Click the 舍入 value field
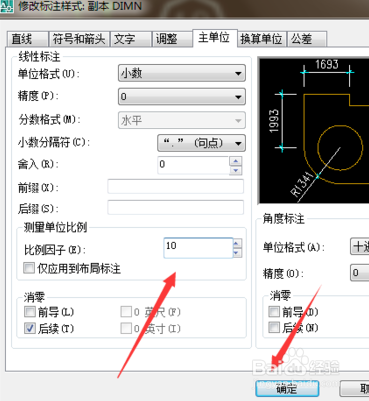 [193, 165]
